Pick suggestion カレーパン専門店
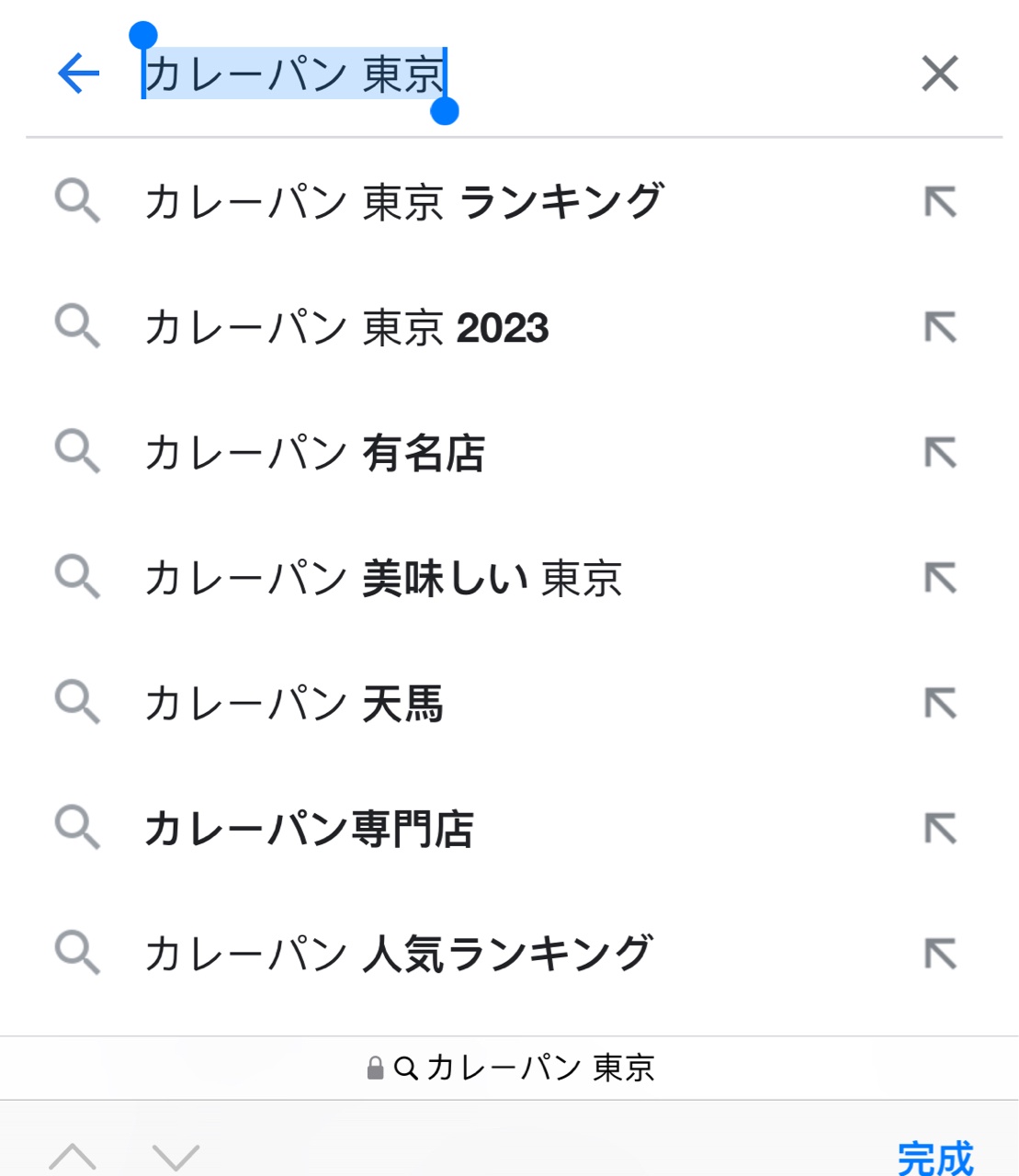This screenshot has height=1176, width=1019. pos(309,830)
